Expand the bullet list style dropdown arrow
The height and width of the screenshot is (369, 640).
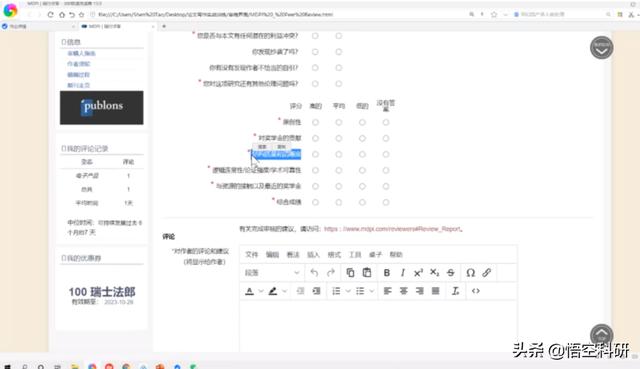[371, 291]
